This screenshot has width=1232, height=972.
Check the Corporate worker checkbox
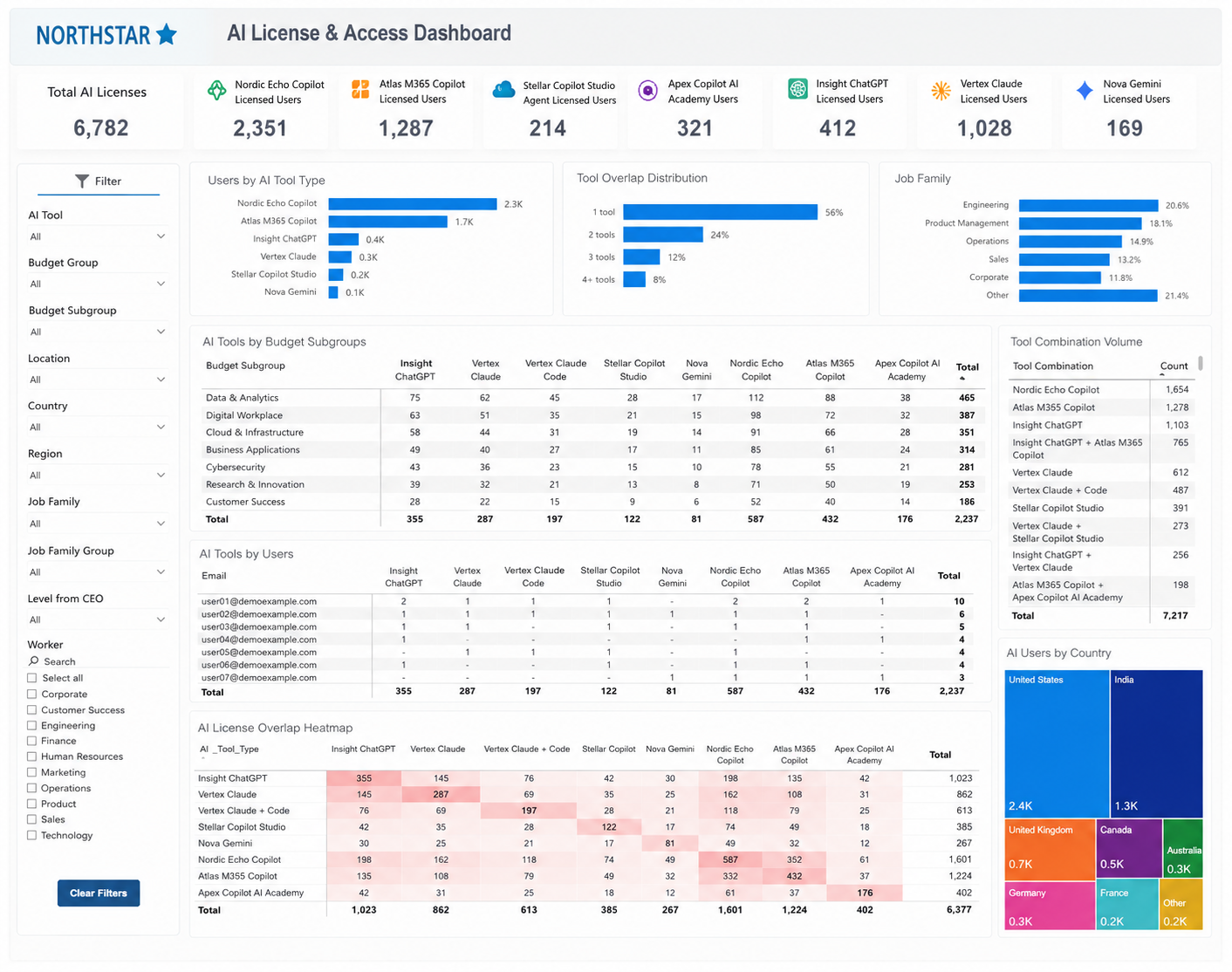pos(32,695)
